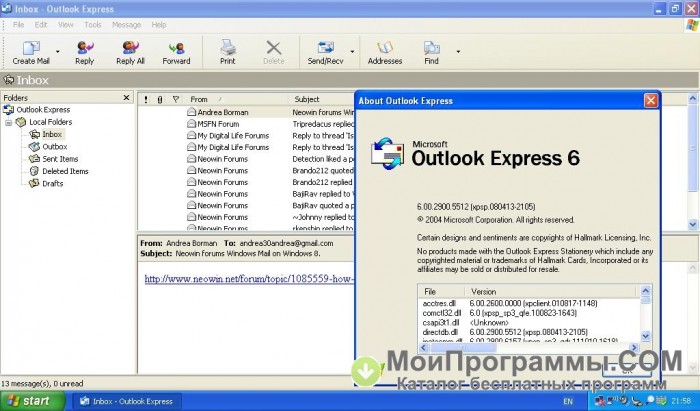Click the system tray clock 21:58

pos(681,401)
